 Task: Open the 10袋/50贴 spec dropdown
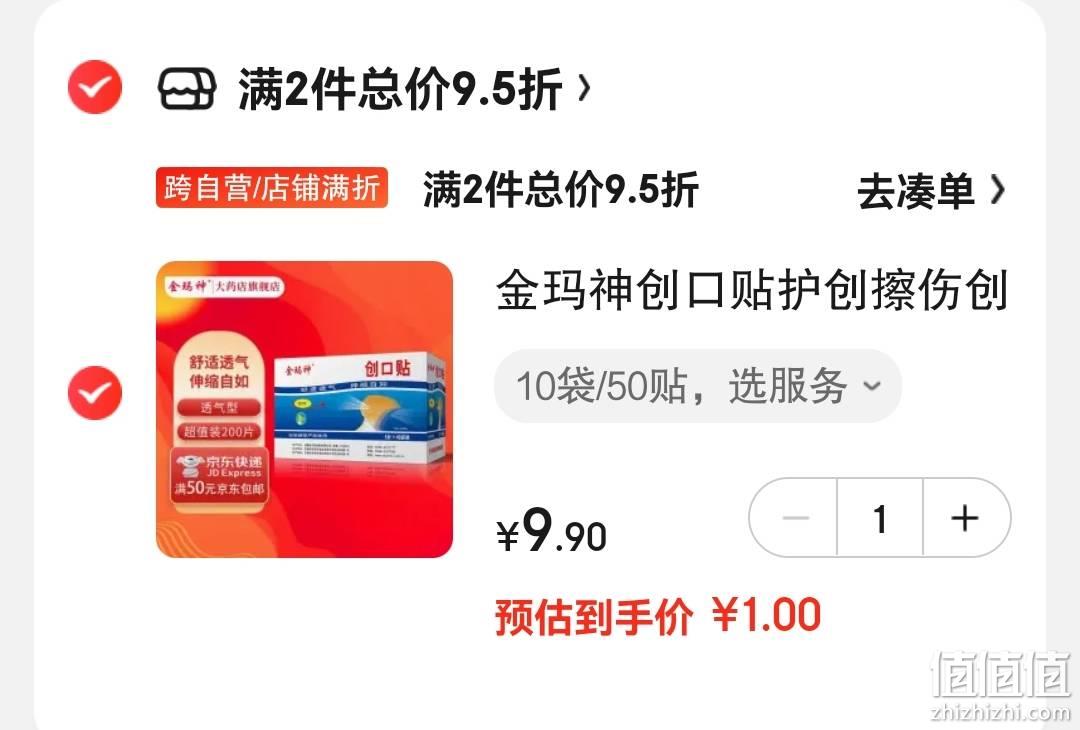click(x=698, y=386)
